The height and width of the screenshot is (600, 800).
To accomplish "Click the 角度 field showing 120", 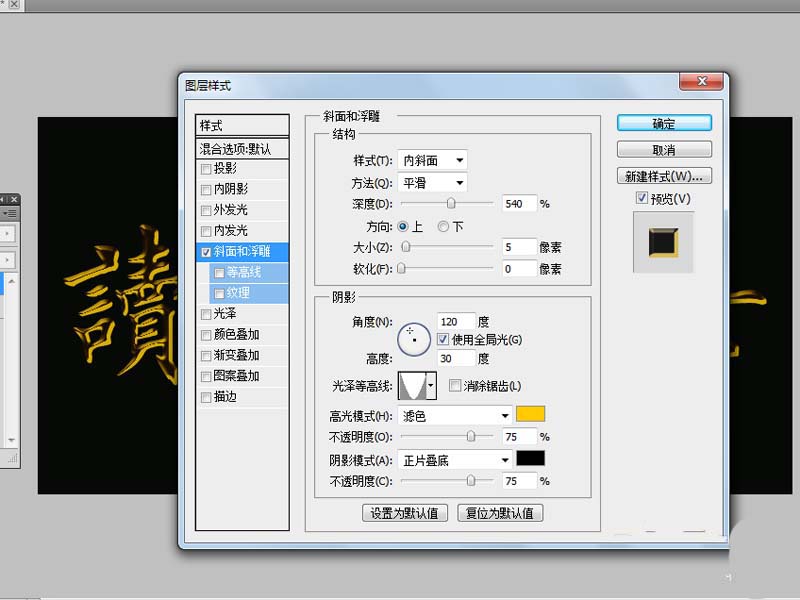I will (456, 322).
